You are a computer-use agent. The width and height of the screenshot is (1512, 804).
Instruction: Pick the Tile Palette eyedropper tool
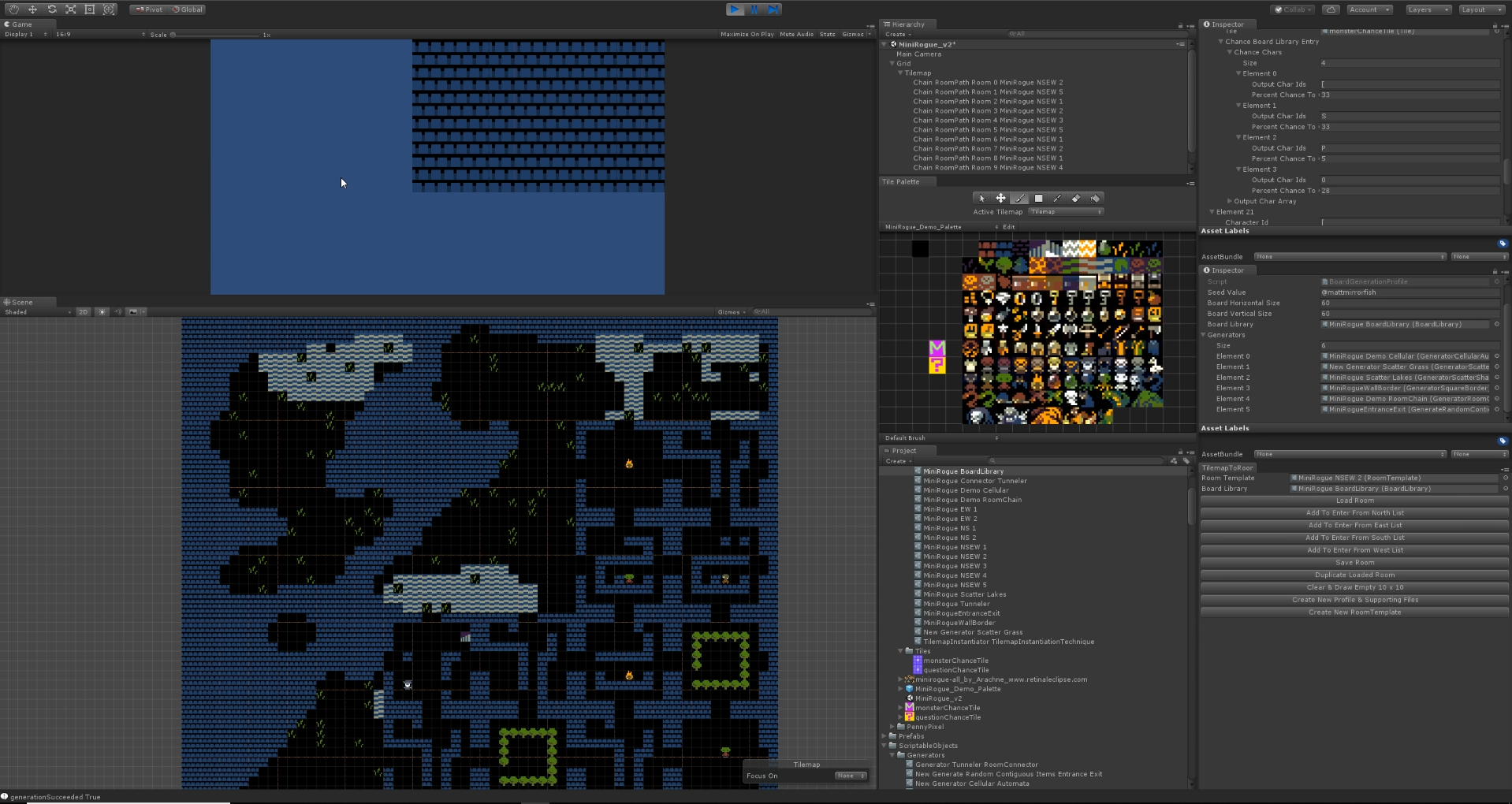(x=1057, y=199)
